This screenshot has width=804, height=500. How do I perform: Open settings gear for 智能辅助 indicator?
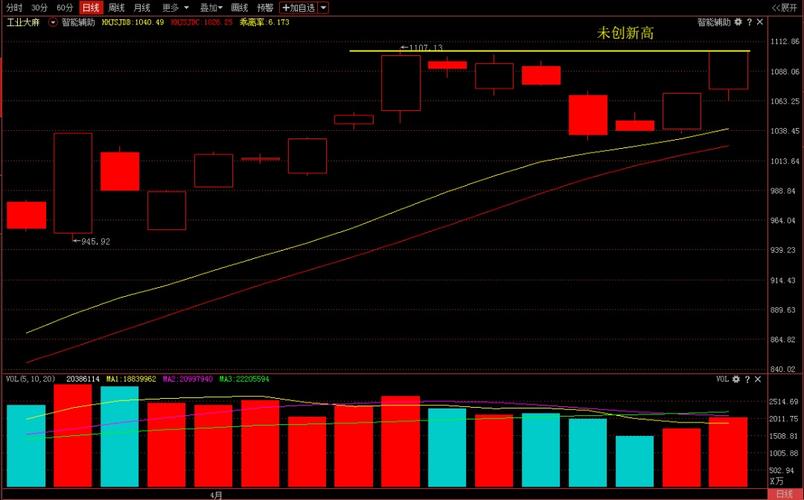[x=738, y=21]
